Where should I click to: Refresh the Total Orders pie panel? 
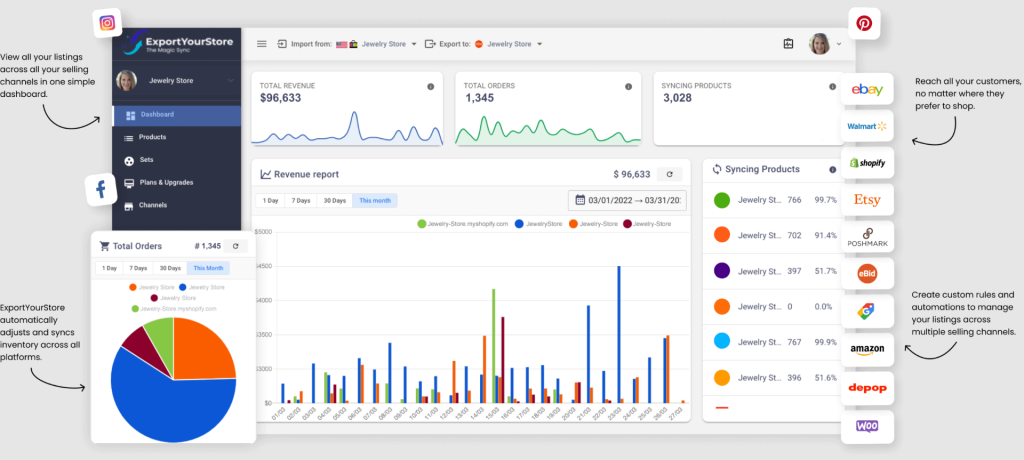236,246
